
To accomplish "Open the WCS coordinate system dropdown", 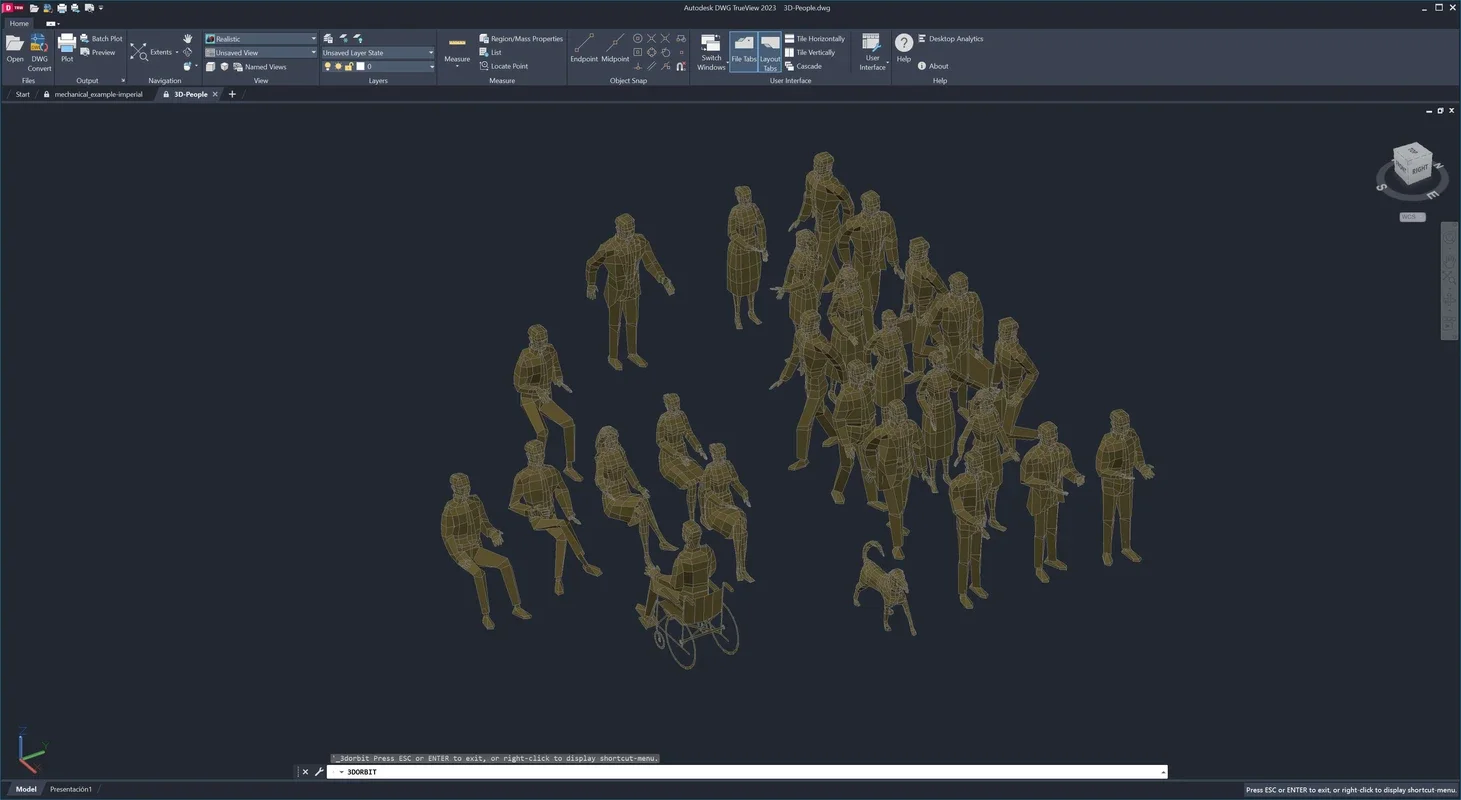I will point(1412,217).
